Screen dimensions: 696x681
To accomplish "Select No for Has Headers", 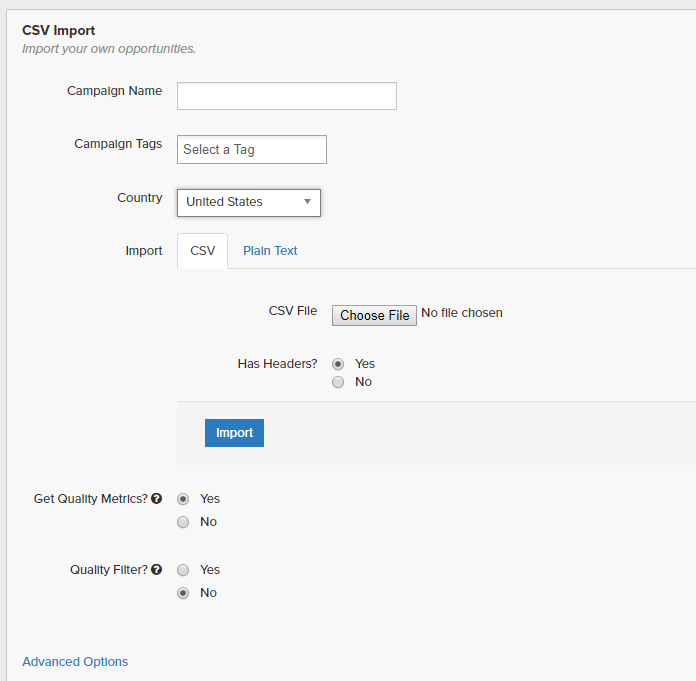I will (x=338, y=382).
